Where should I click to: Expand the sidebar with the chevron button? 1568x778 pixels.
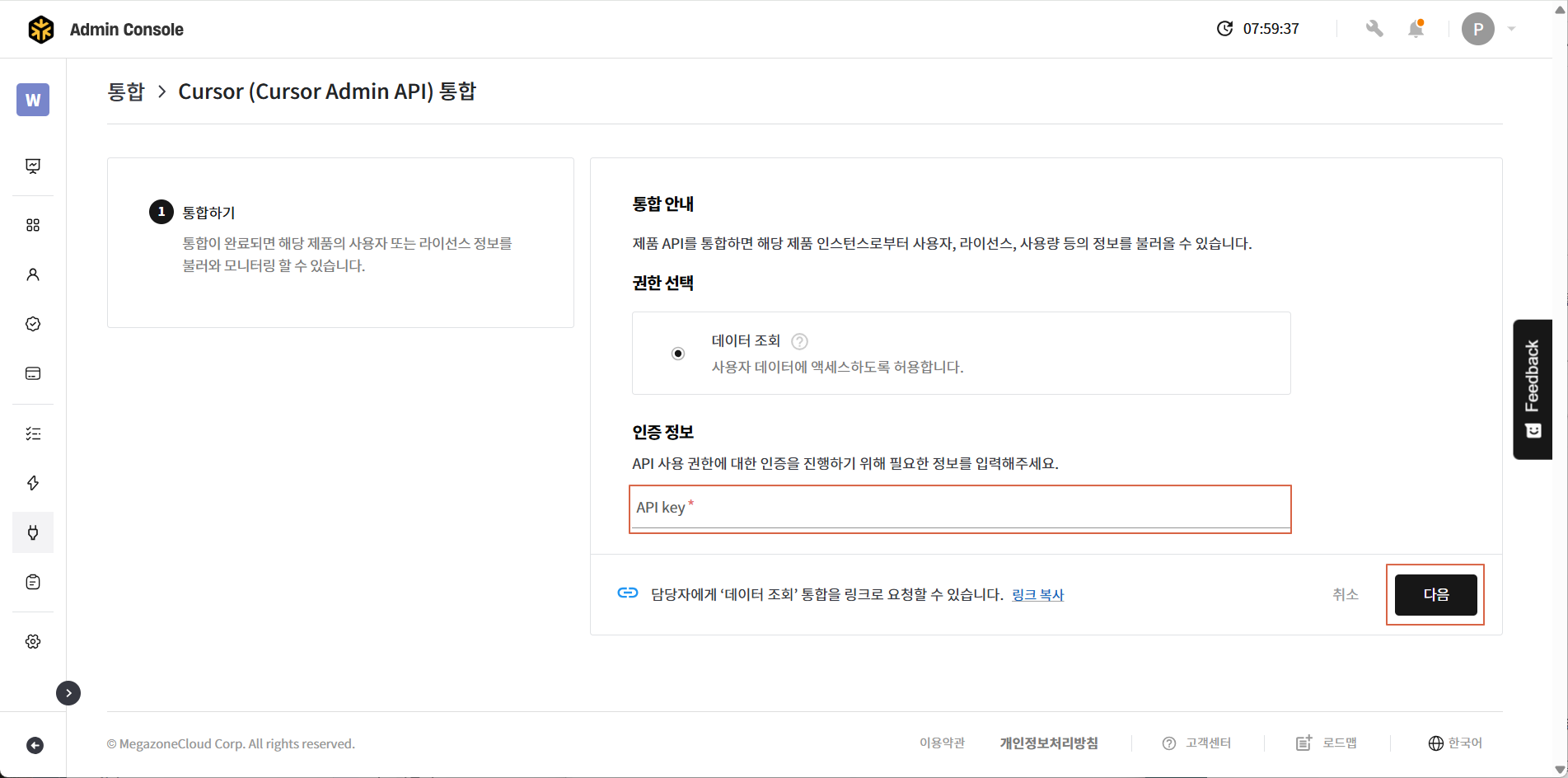coord(68,693)
